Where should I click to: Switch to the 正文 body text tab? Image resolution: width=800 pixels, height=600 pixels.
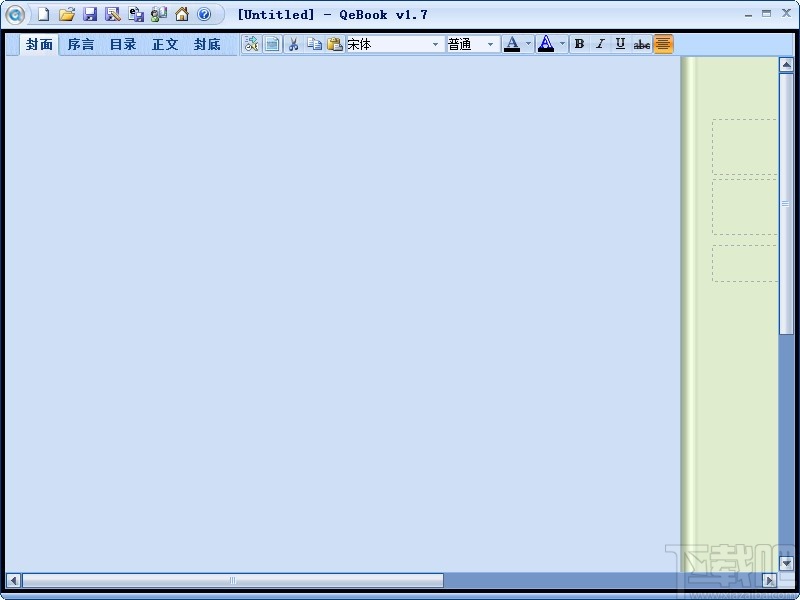click(x=165, y=44)
